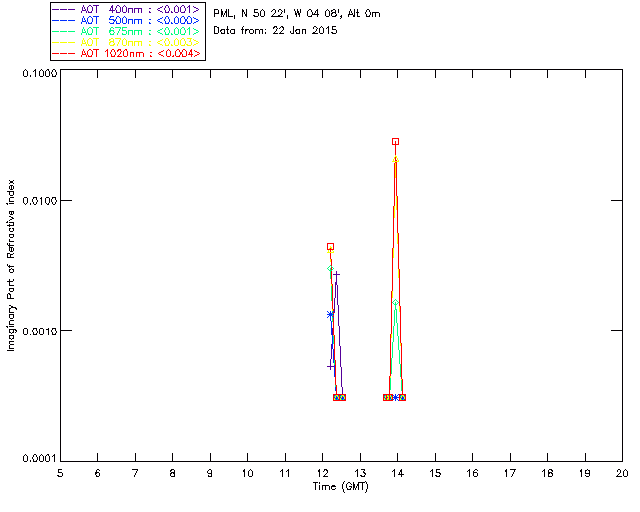This screenshot has height=512, width=640.
Task: Click the x-axis tick label 6
Action: pyautogui.click(x=98, y=473)
